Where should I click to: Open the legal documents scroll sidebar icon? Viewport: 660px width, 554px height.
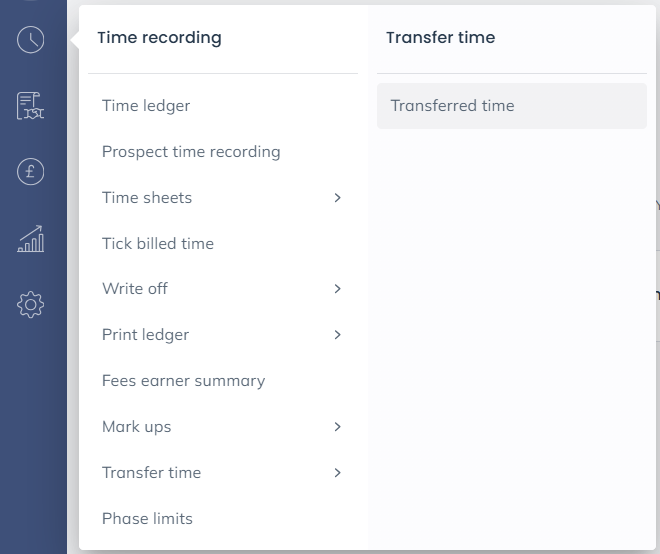pyautogui.click(x=31, y=106)
